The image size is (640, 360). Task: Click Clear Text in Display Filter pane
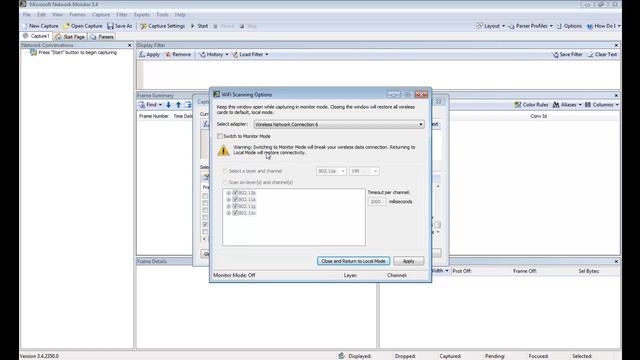coord(602,54)
